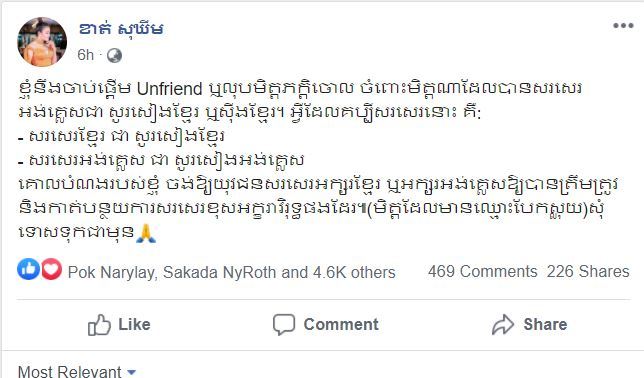Click the public globe privacy icon
Screen dimensions: 644x378
coord(114,55)
